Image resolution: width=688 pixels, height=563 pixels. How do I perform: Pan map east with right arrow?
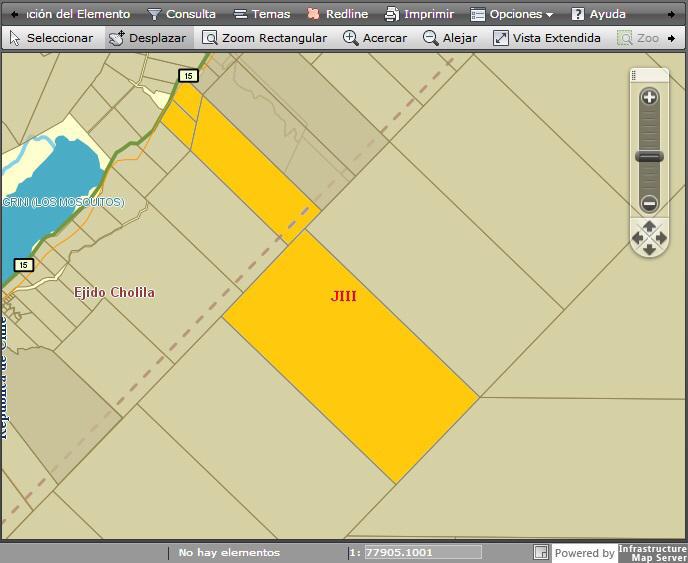point(661,238)
